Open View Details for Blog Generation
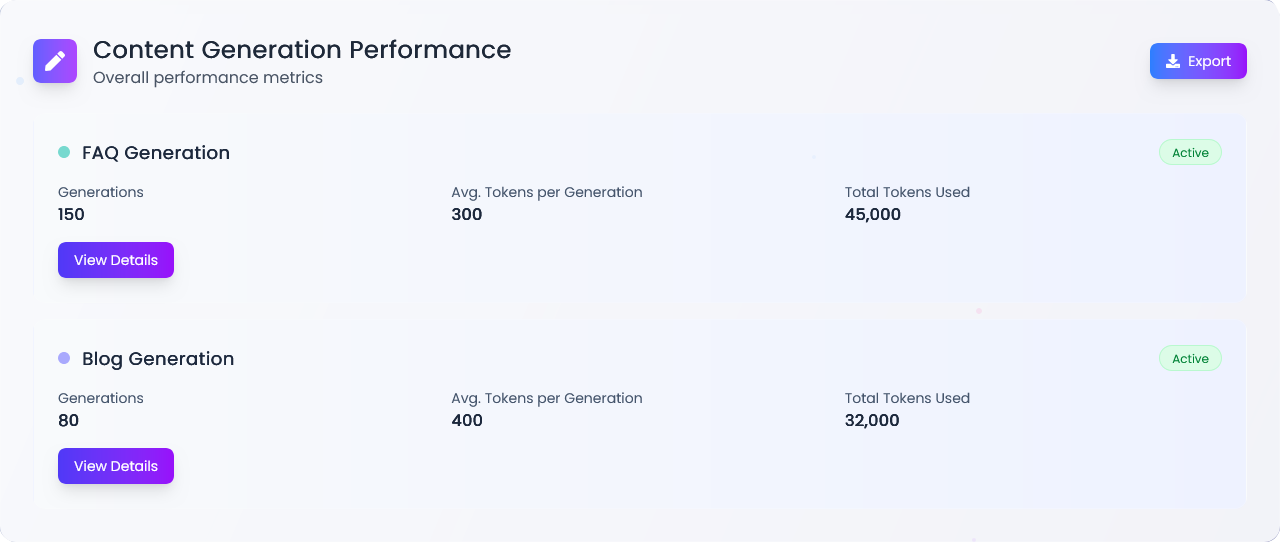1280x542 pixels. (x=116, y=466)
